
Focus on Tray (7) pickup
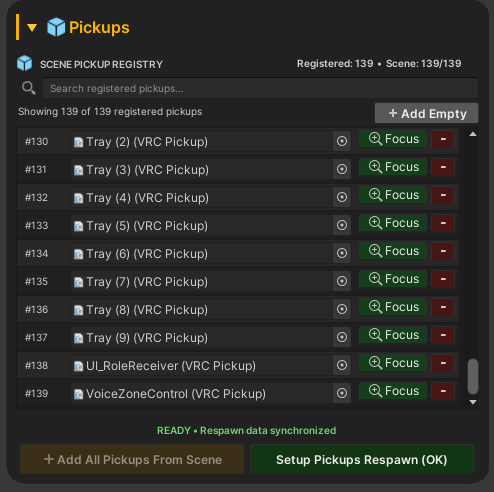click(x=393, y=279)
